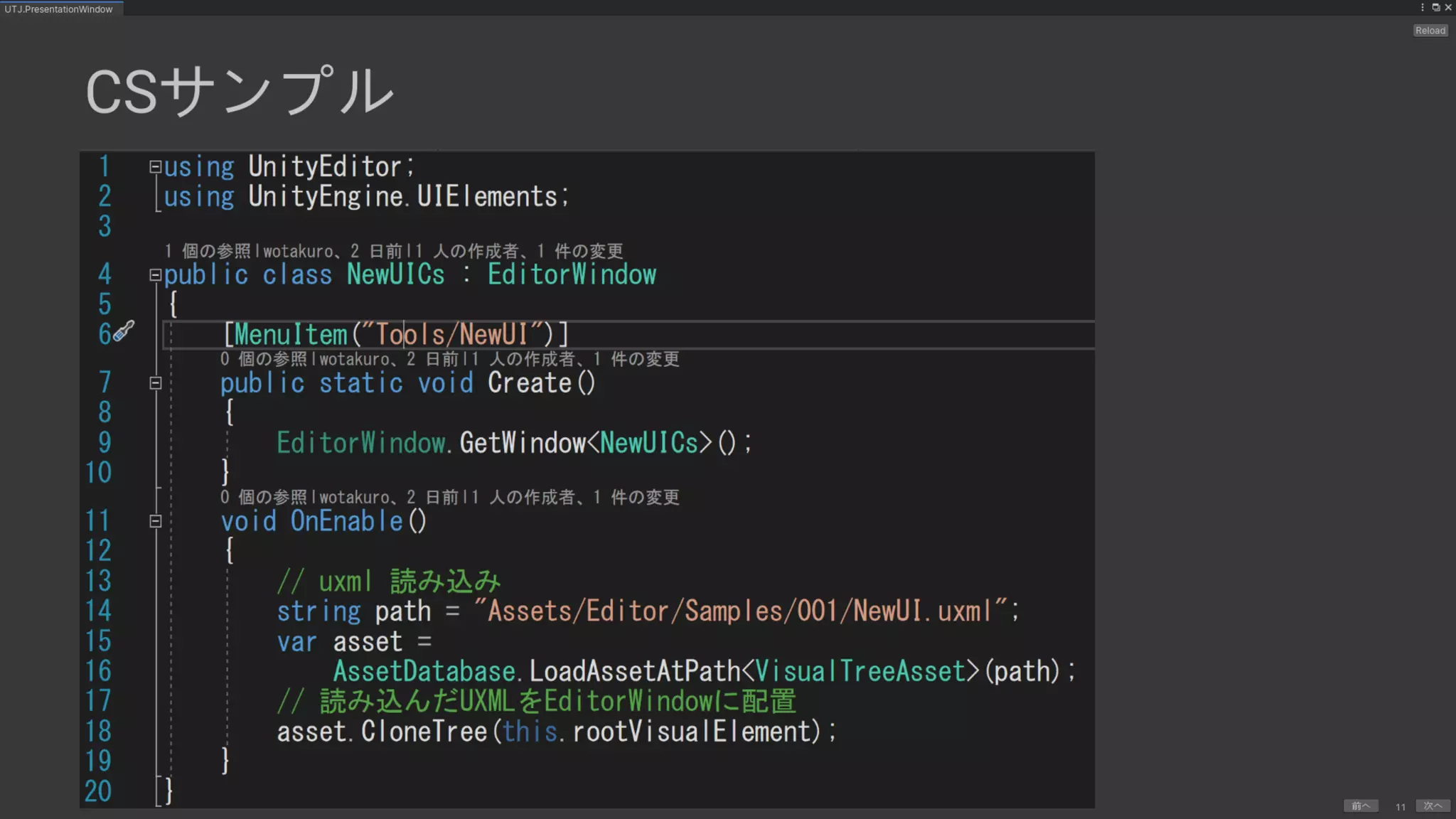Click UnityEngine.UIElements on line 2
The height and width of the screenshot is (819, 1456).
402,196
